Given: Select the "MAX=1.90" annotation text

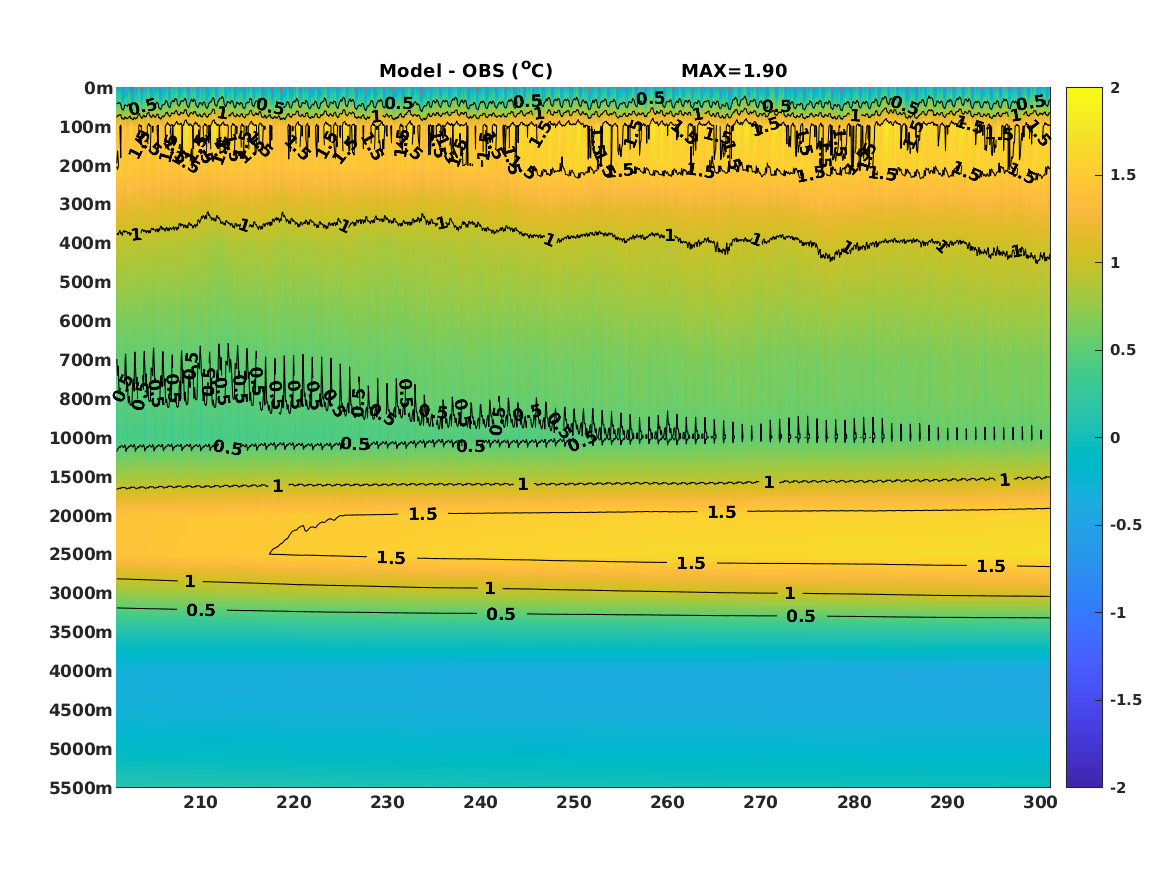Looking at the screenshot, I should point(734,71).
